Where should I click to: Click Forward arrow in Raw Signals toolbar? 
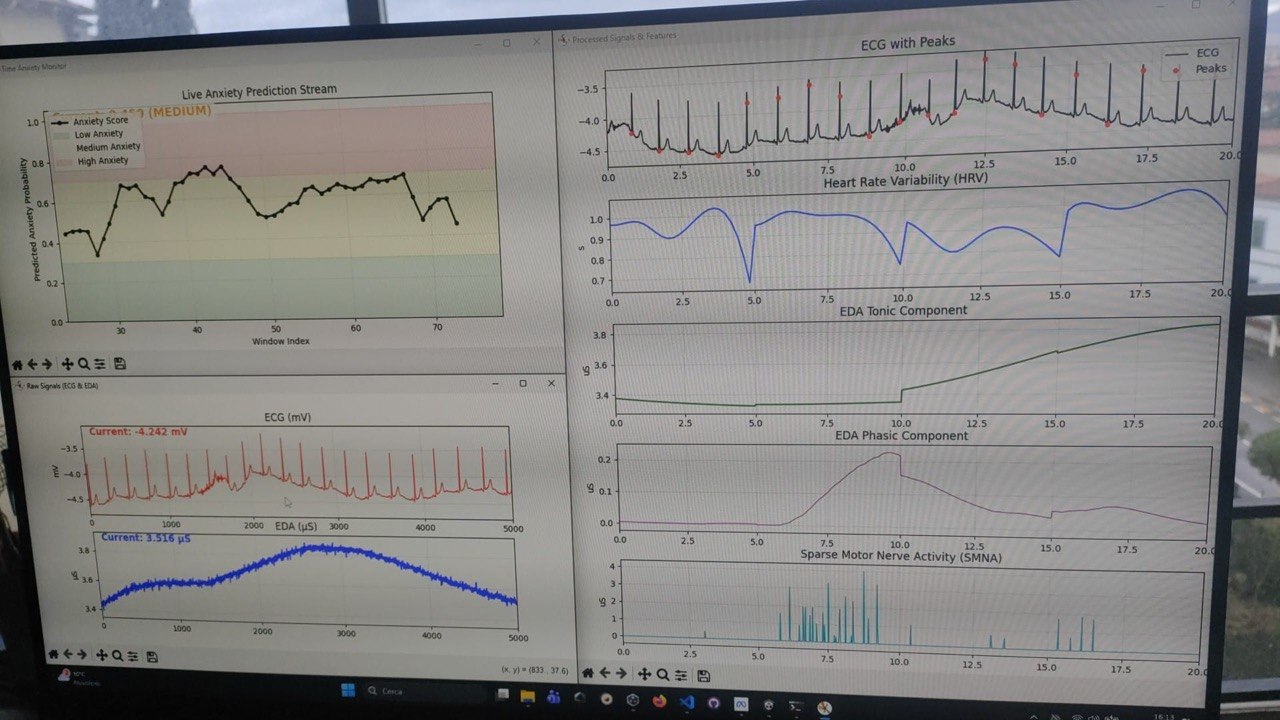[x=82, y=654]
